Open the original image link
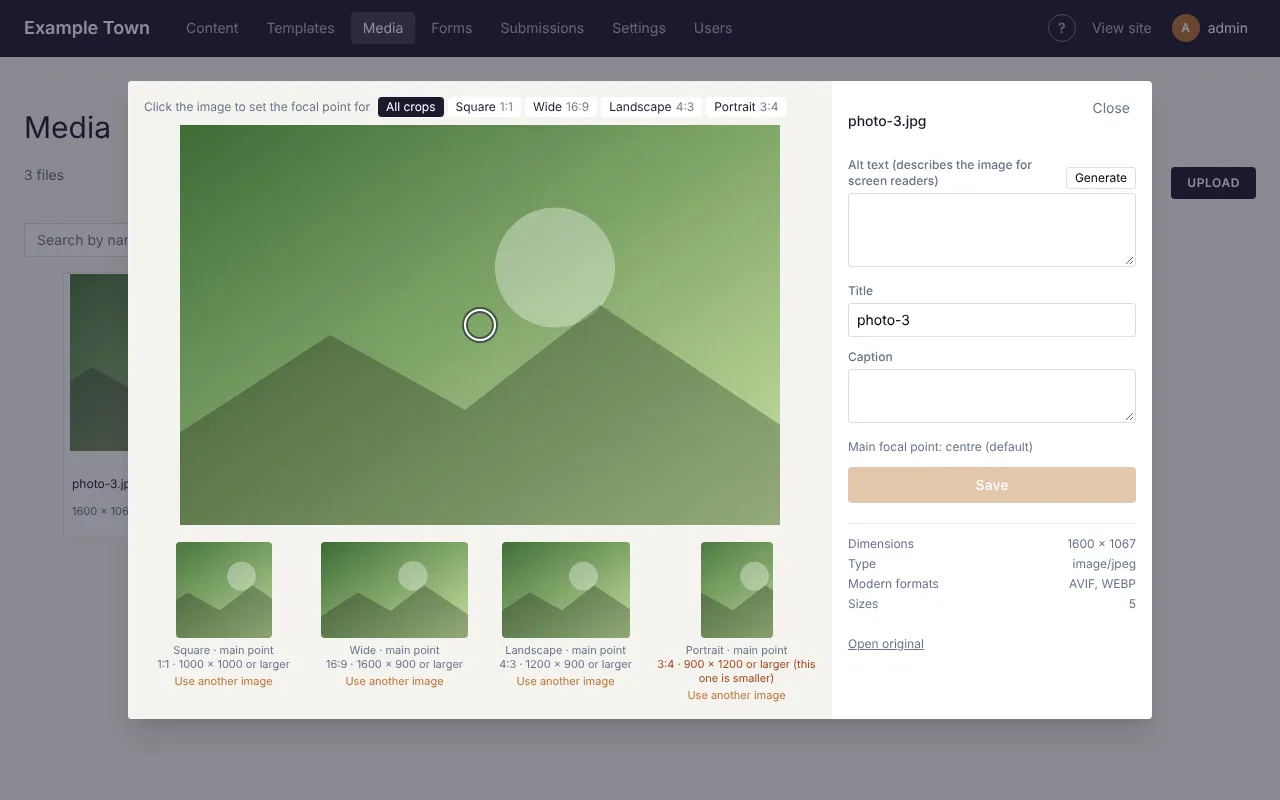The image size is (1280, 800). pyautogui.click(x=886, y=644)
